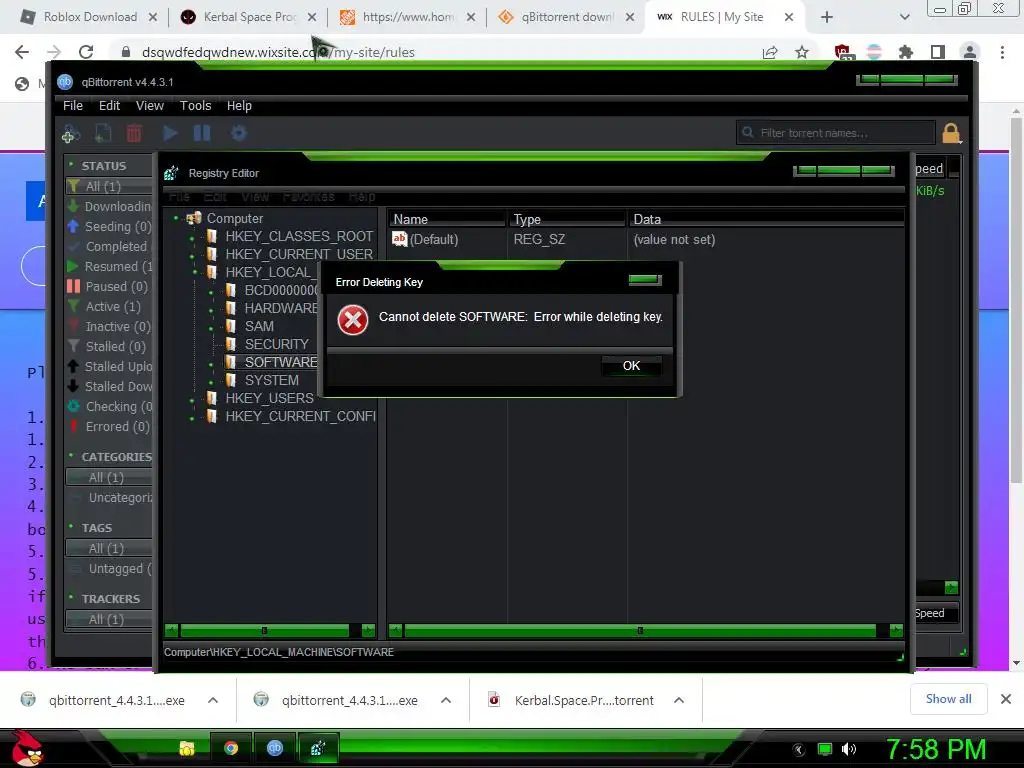The image size is (1024, 768).
Task: Click the Registry Editor icon in the taskbar
Action: click(318, 748)
